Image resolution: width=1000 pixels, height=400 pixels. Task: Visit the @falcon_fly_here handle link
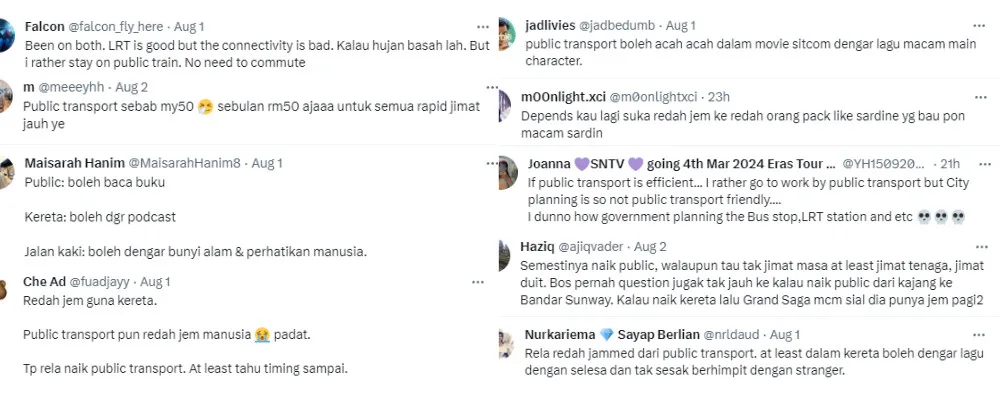[x=117, y=26]
